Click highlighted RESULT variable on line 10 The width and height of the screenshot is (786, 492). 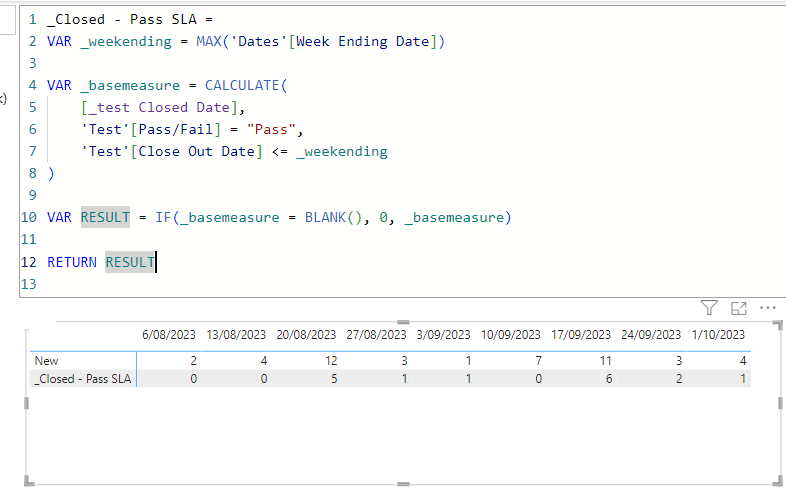click(105, 218)
